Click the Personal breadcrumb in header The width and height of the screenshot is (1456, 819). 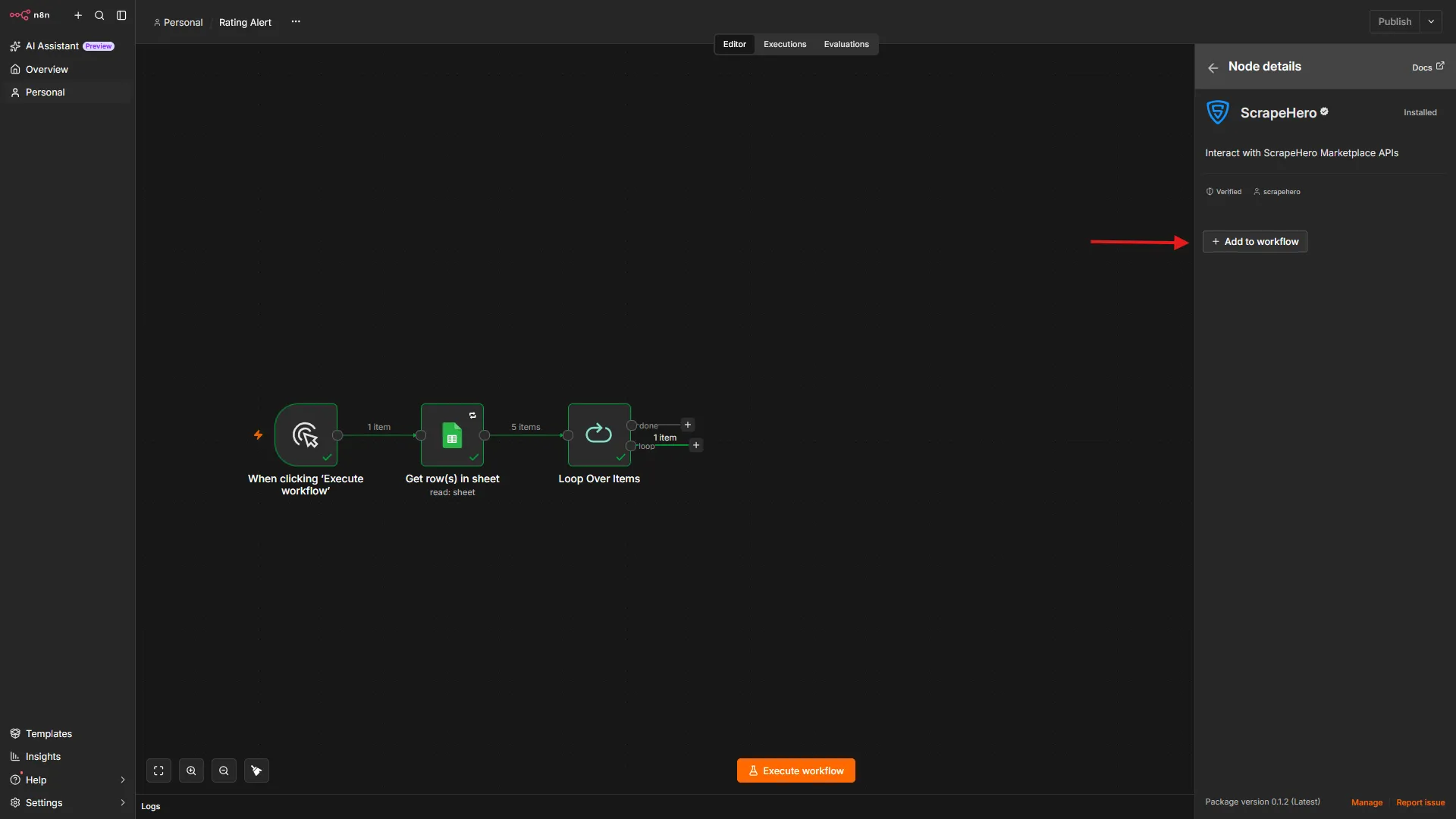tap(178, 22)
